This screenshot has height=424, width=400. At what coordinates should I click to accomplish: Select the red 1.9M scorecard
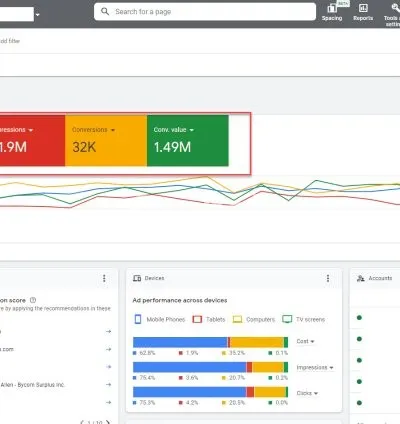tap(32, 140)
